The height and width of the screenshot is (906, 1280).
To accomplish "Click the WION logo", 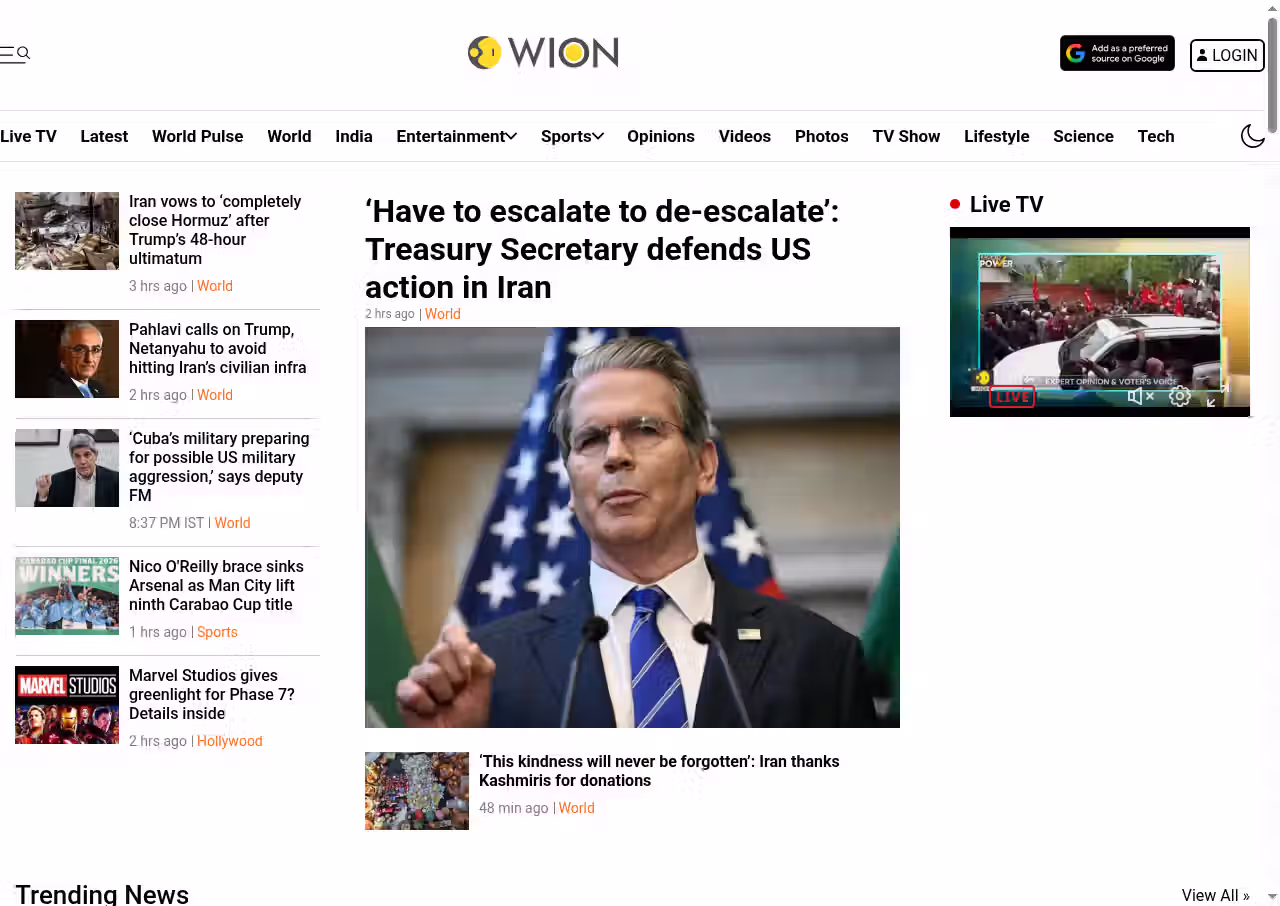I will click(x=543, y=53).
